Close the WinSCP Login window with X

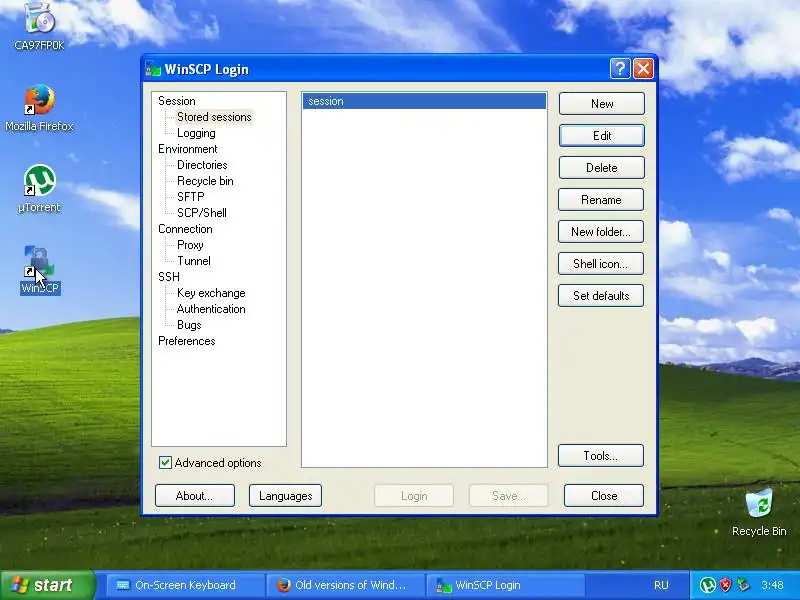643,68
